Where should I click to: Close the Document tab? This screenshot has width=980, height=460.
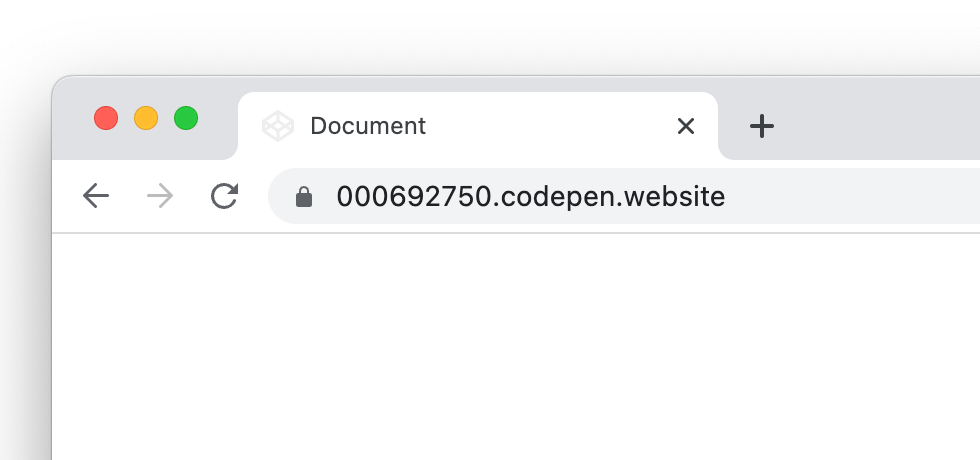click(x=685, y=126)
